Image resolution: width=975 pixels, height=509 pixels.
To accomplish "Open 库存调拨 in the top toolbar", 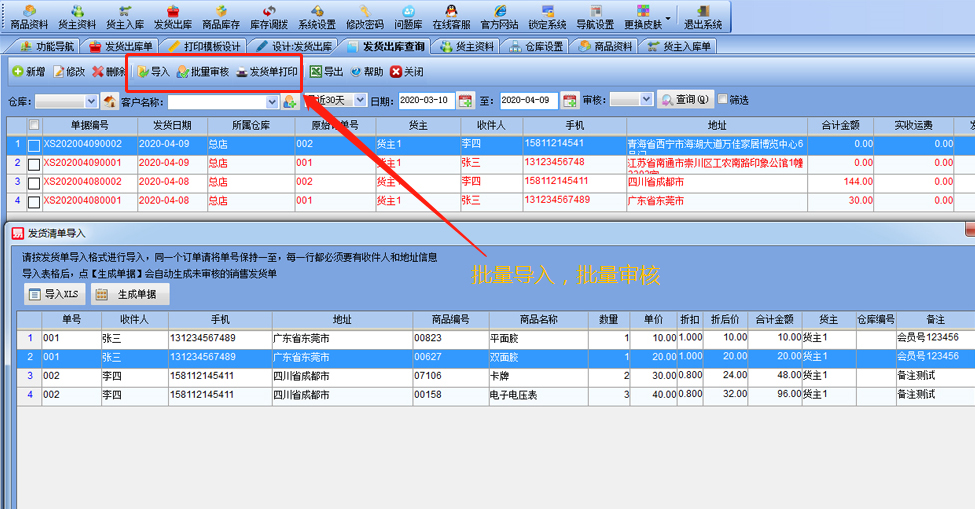I will tap(268, 16).
